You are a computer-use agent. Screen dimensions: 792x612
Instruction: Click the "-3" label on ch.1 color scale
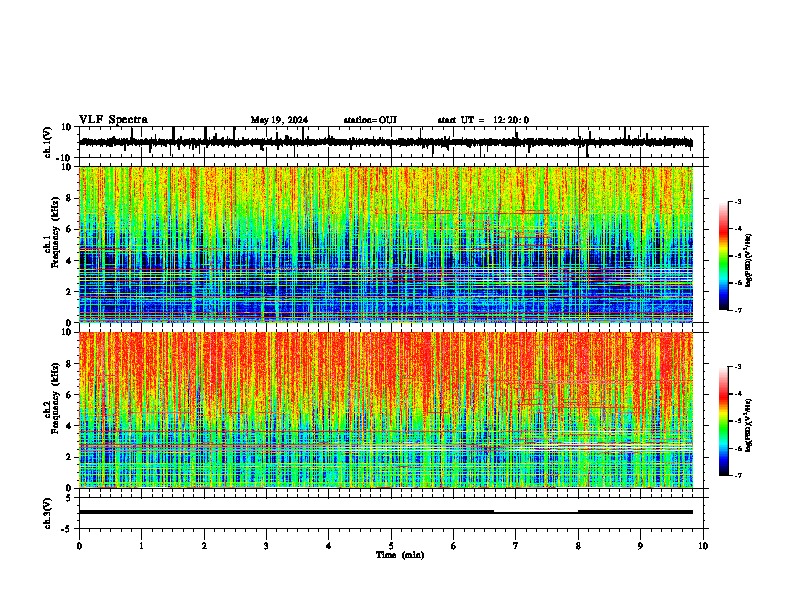pos(738,201)
